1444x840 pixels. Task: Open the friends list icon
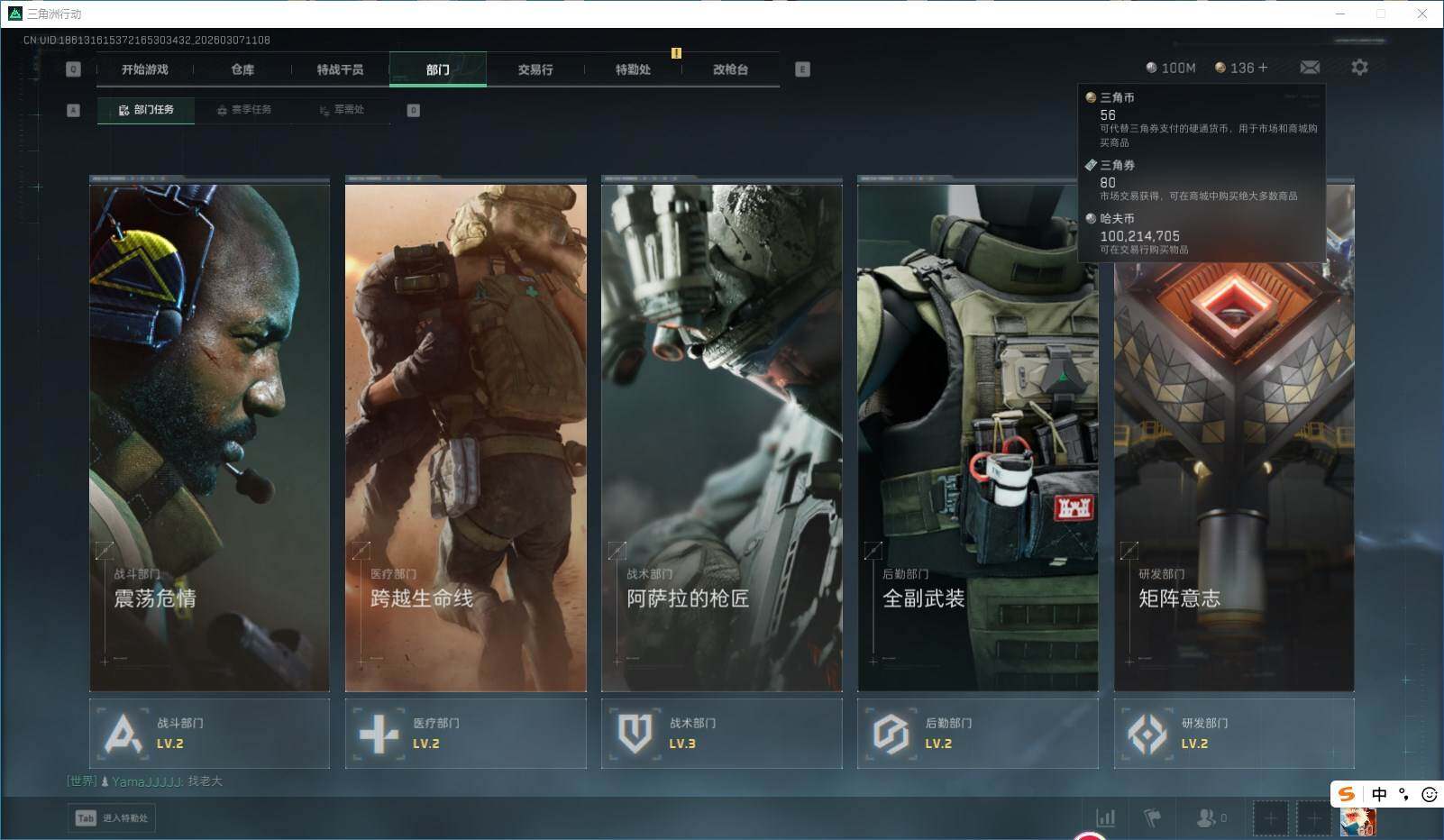(1206, 817)
